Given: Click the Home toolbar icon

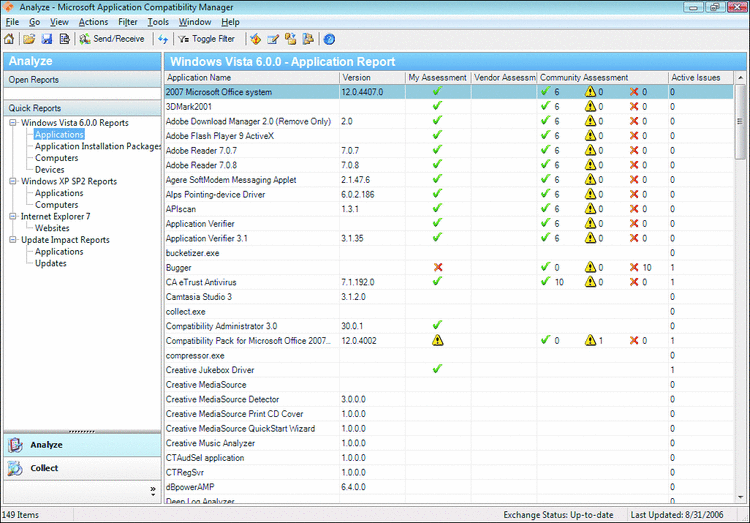Looking at the screenshot, I should click(x=9, y=39).
